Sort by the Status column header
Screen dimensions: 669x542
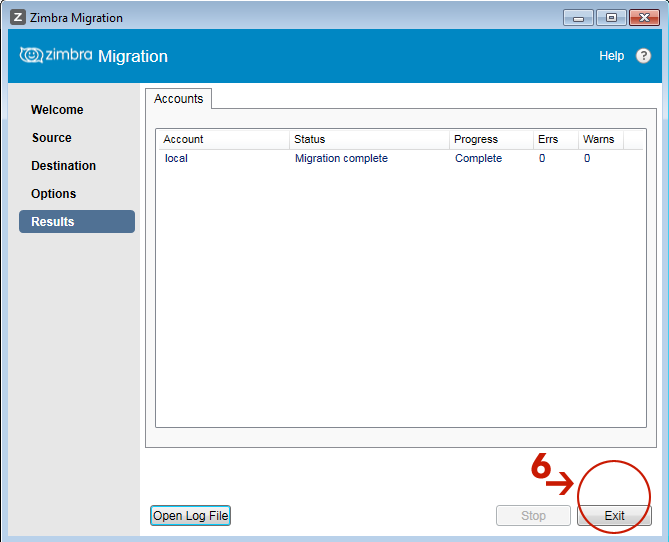click(x=369, y=139)
